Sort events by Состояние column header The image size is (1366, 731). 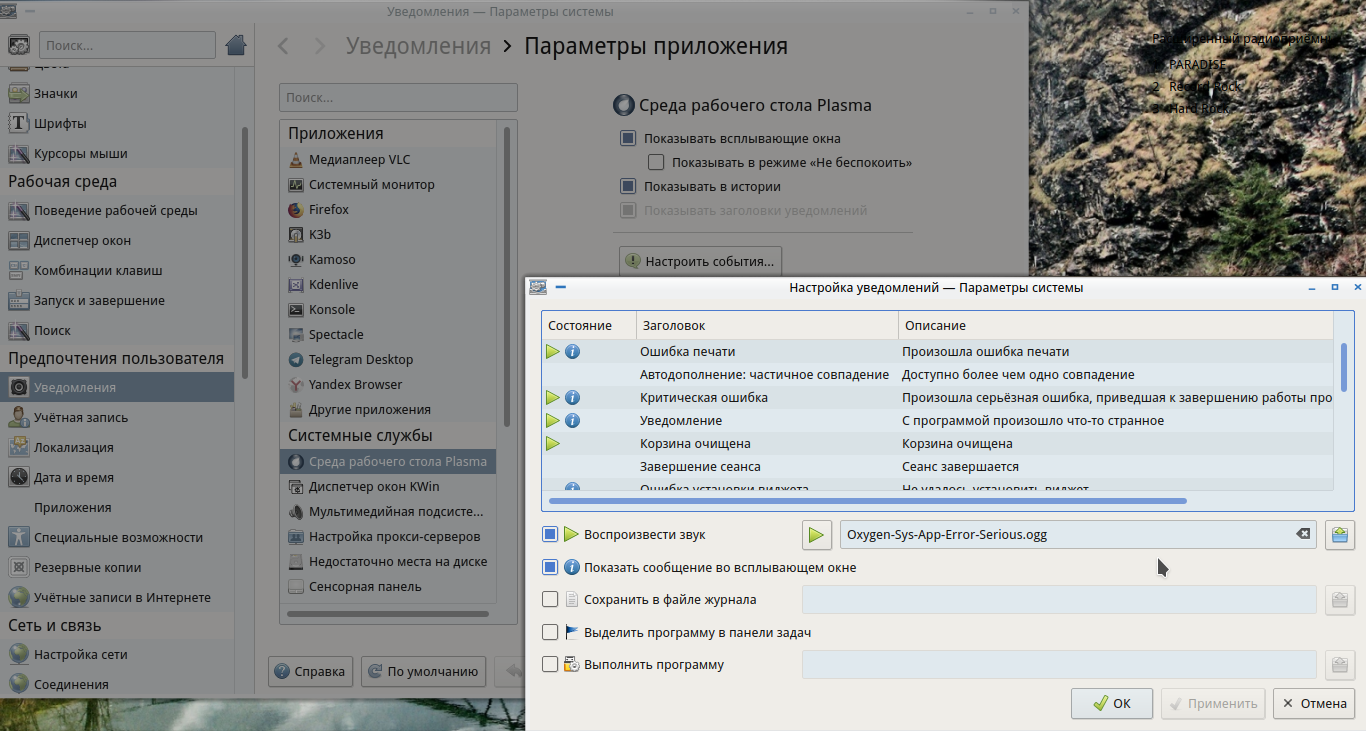point(588,326)
